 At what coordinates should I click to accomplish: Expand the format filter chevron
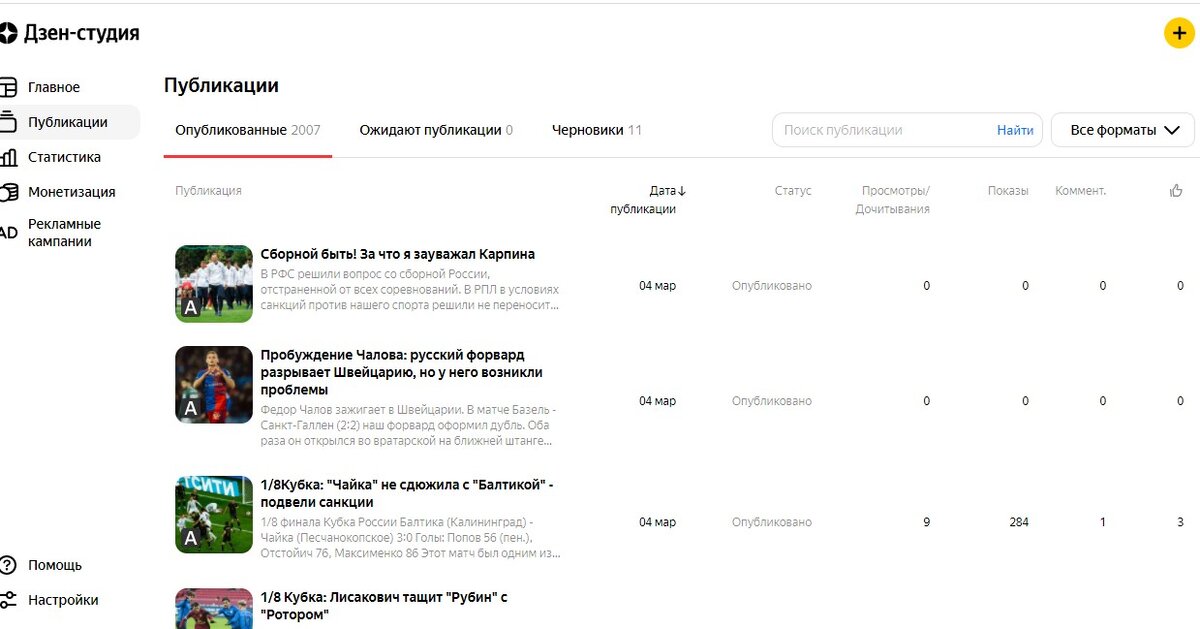(x=1172, y=130)
